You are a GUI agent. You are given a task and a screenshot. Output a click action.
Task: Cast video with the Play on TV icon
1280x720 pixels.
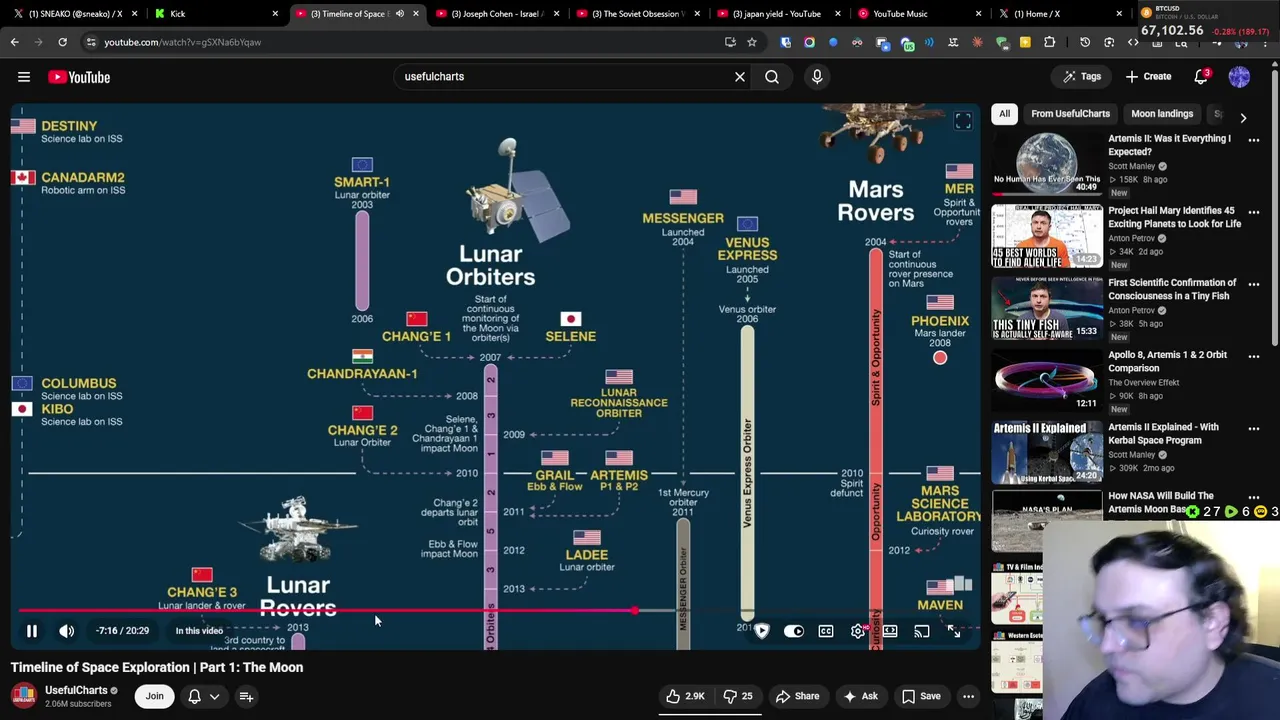[x=922, y=631]
